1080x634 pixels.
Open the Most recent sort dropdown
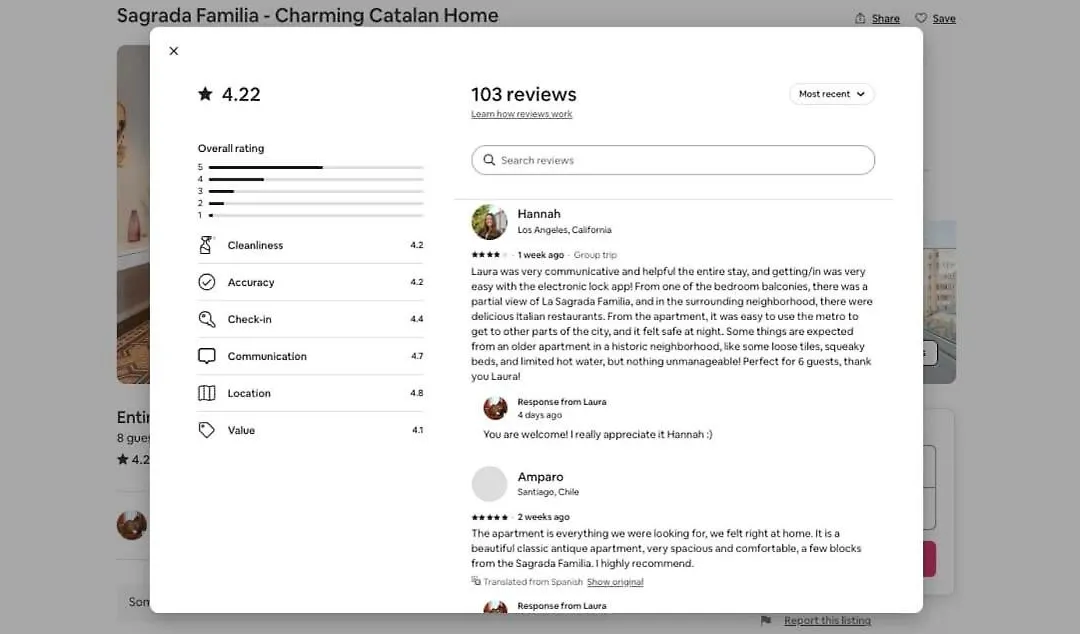[831, 94]
